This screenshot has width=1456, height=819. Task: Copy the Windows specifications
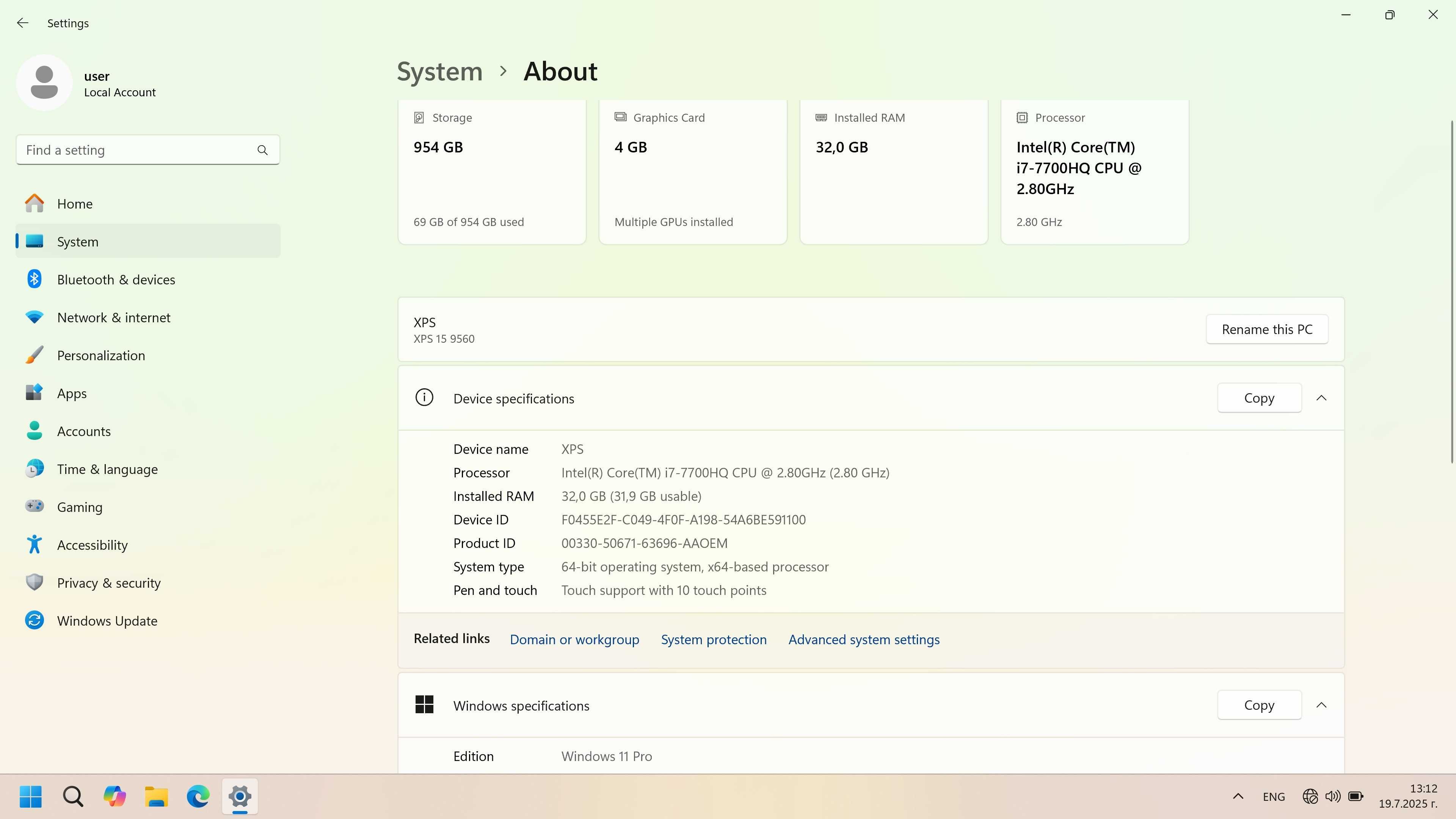(1259, 705)
